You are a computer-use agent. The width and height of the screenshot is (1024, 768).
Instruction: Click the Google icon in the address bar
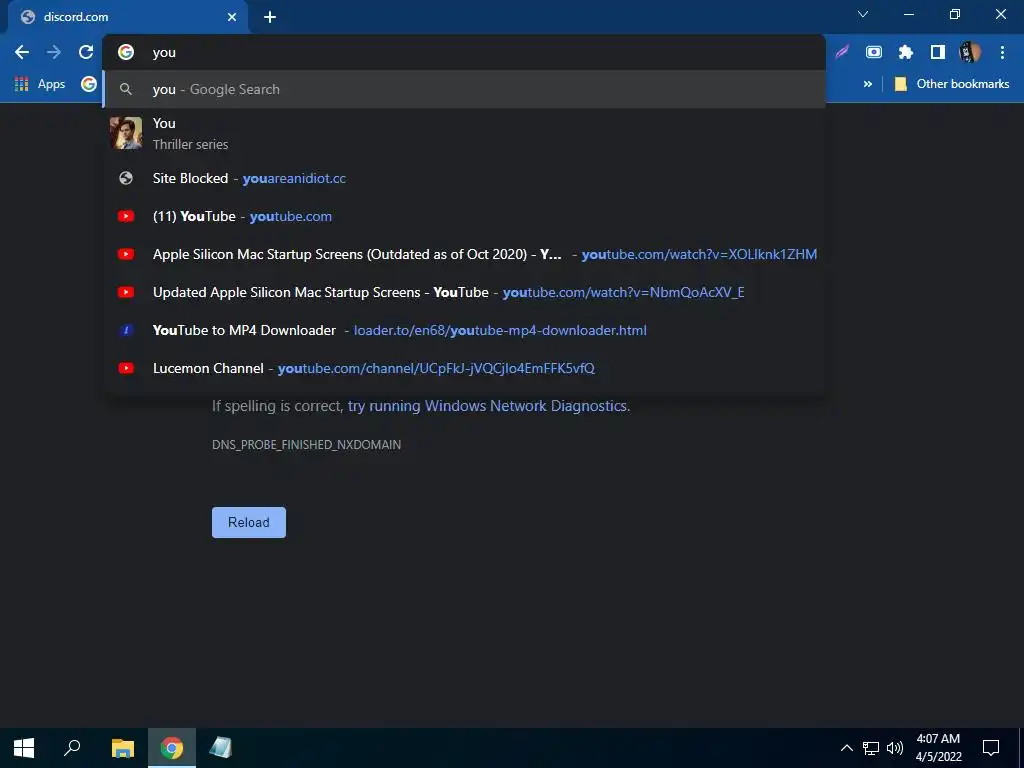126,52
